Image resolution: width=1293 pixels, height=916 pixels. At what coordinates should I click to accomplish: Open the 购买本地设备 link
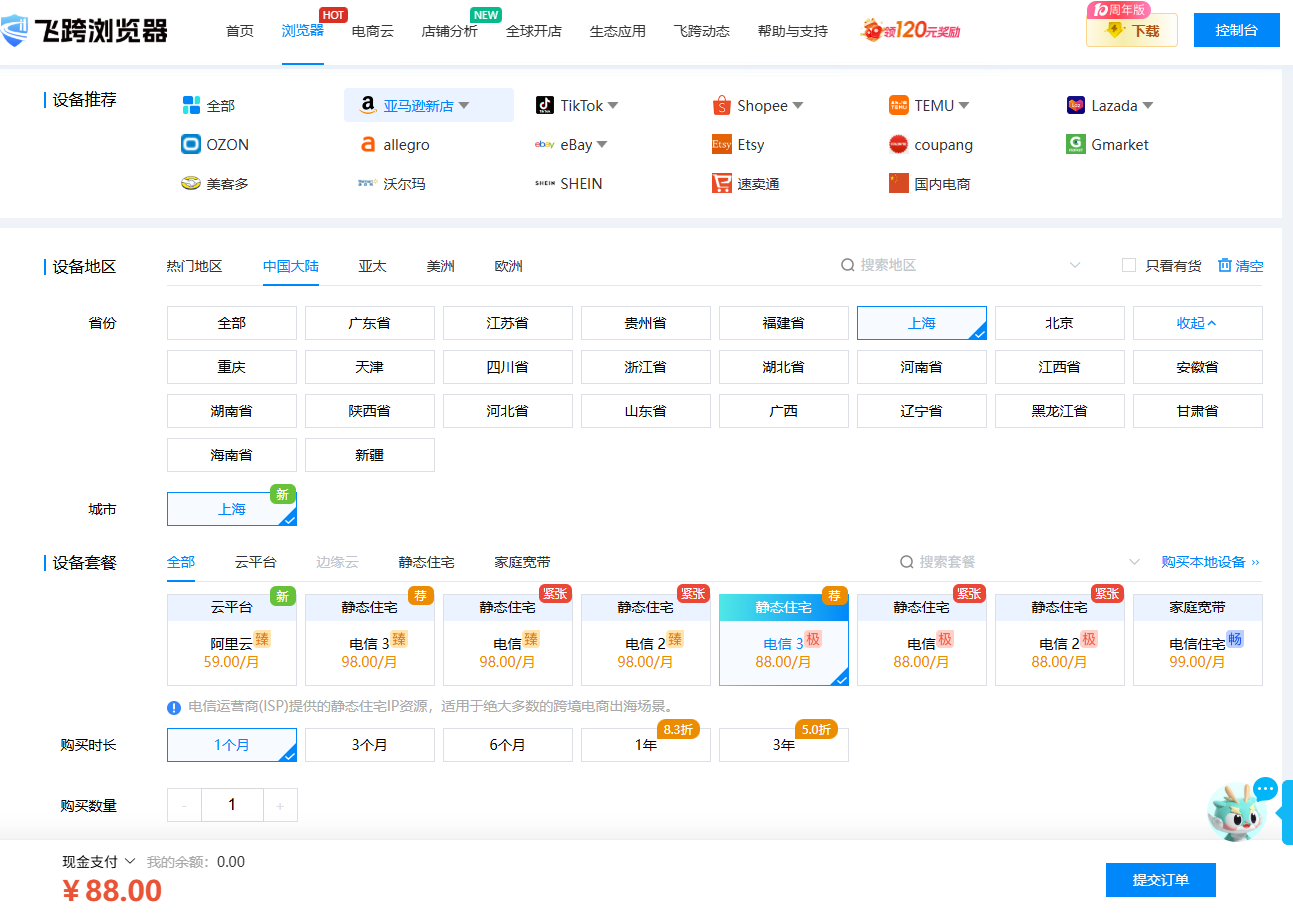1210,562
